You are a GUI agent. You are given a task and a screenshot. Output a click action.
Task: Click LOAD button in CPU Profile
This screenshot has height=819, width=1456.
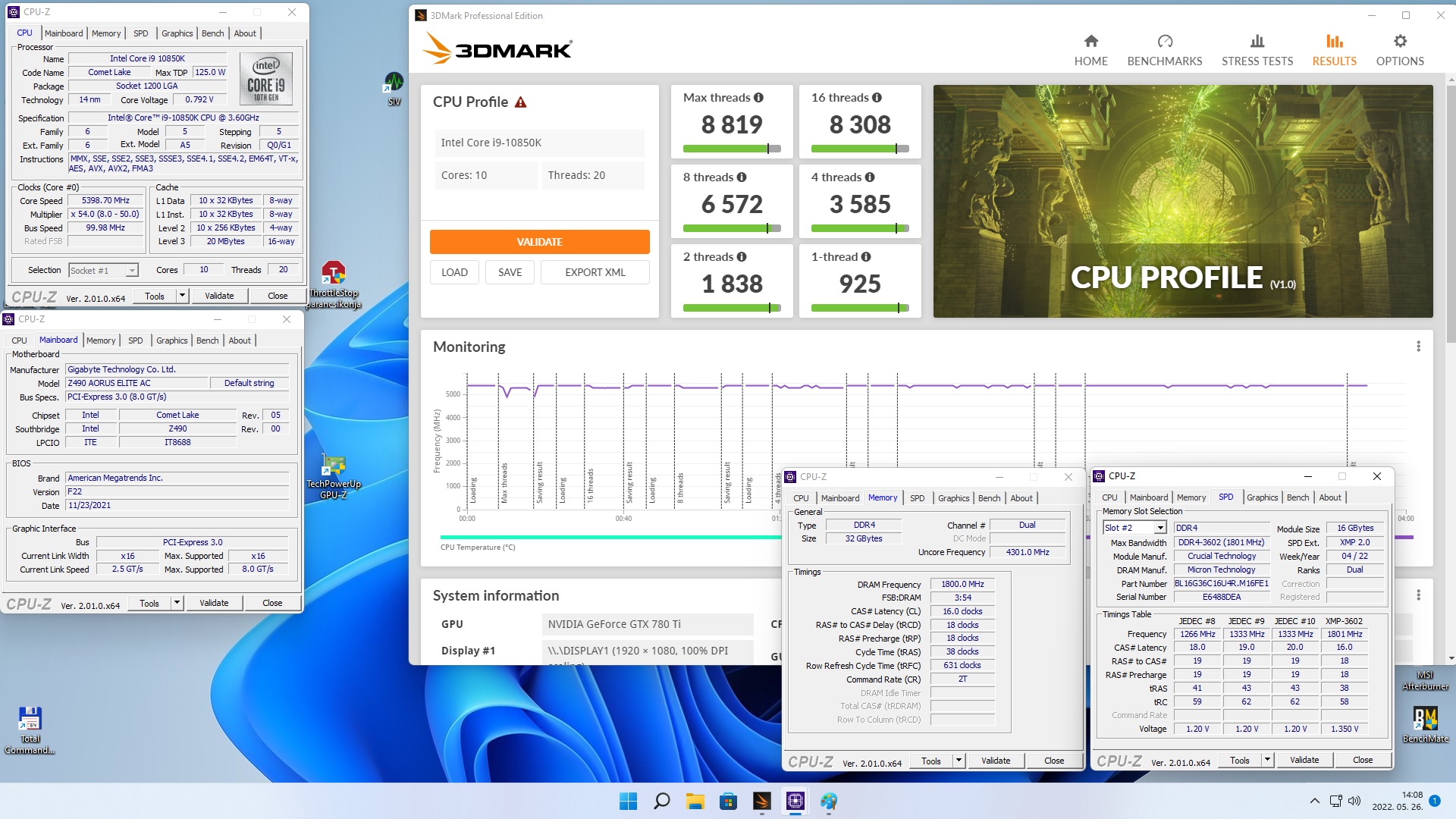tap(454, 272)
